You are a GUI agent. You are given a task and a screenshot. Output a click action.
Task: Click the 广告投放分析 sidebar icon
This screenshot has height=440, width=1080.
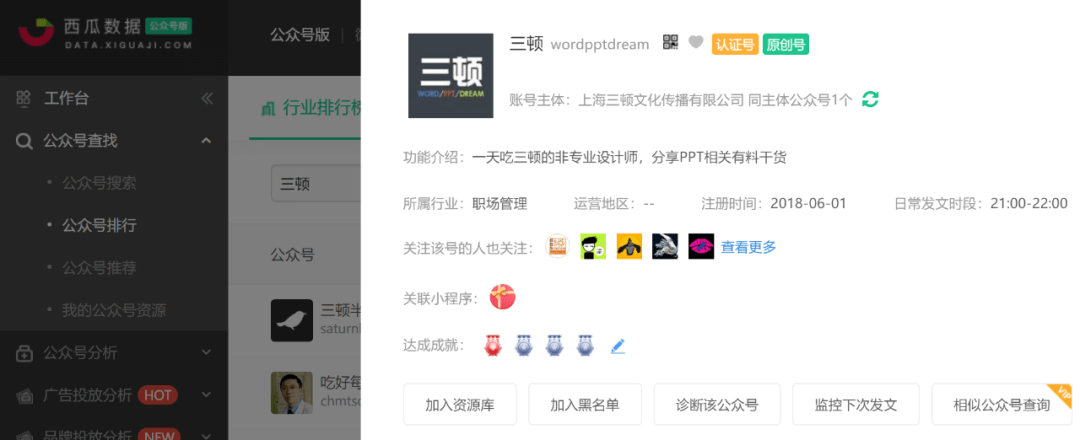coord(24,395)
